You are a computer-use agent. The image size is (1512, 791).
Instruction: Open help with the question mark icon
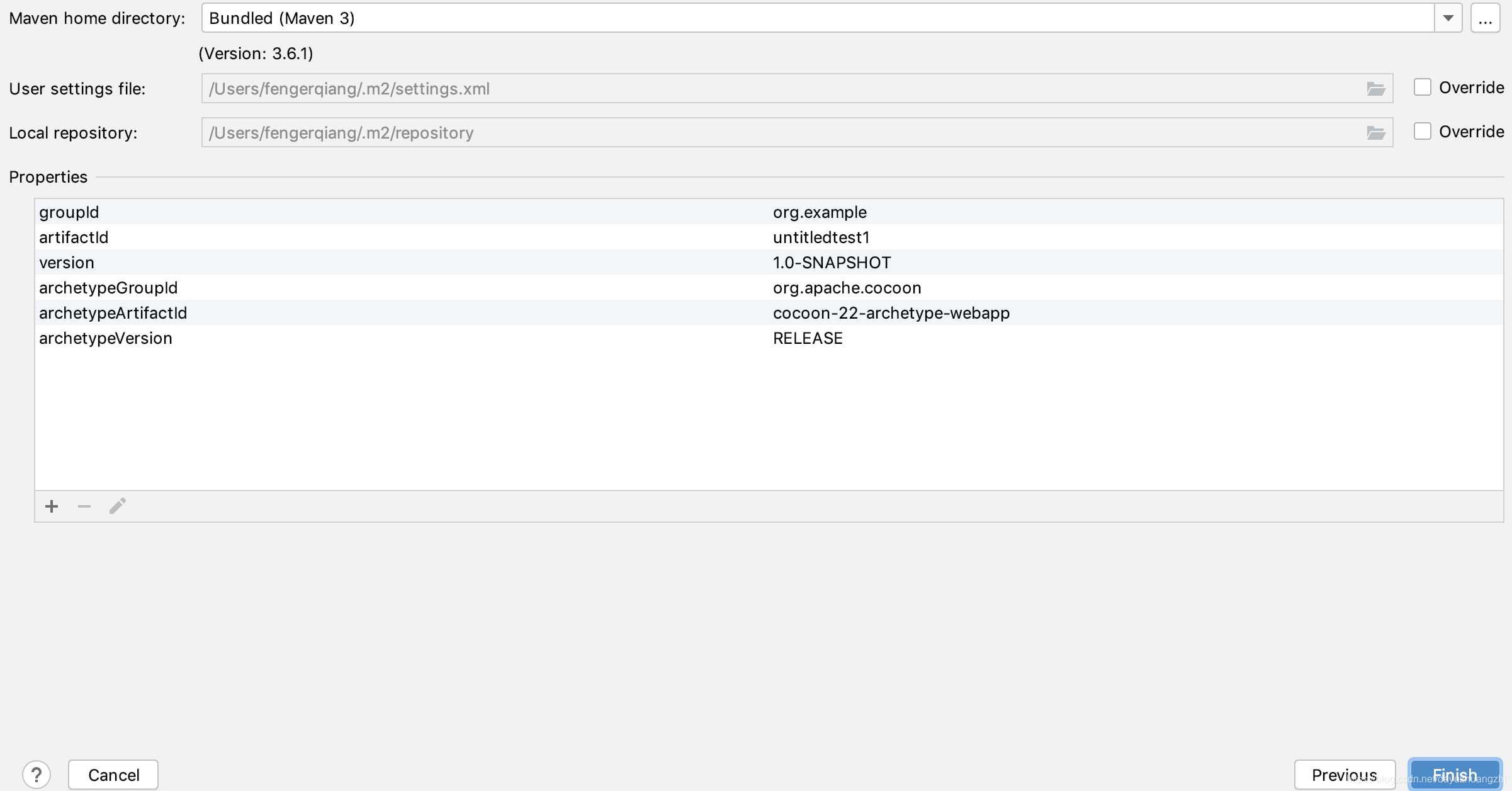(x=37, y=775)
